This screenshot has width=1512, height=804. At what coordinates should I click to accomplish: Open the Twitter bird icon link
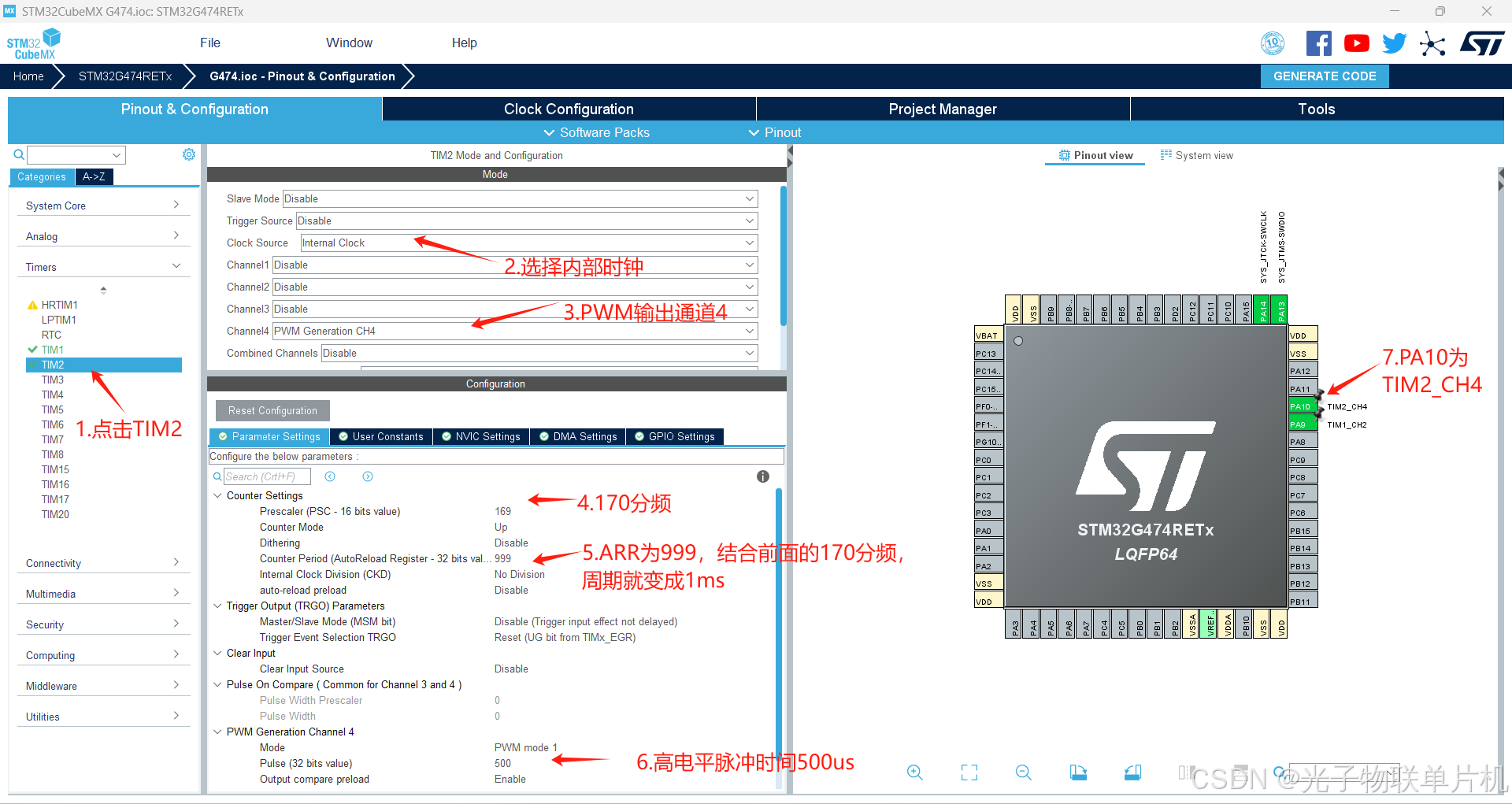[x=1394, y=43]
